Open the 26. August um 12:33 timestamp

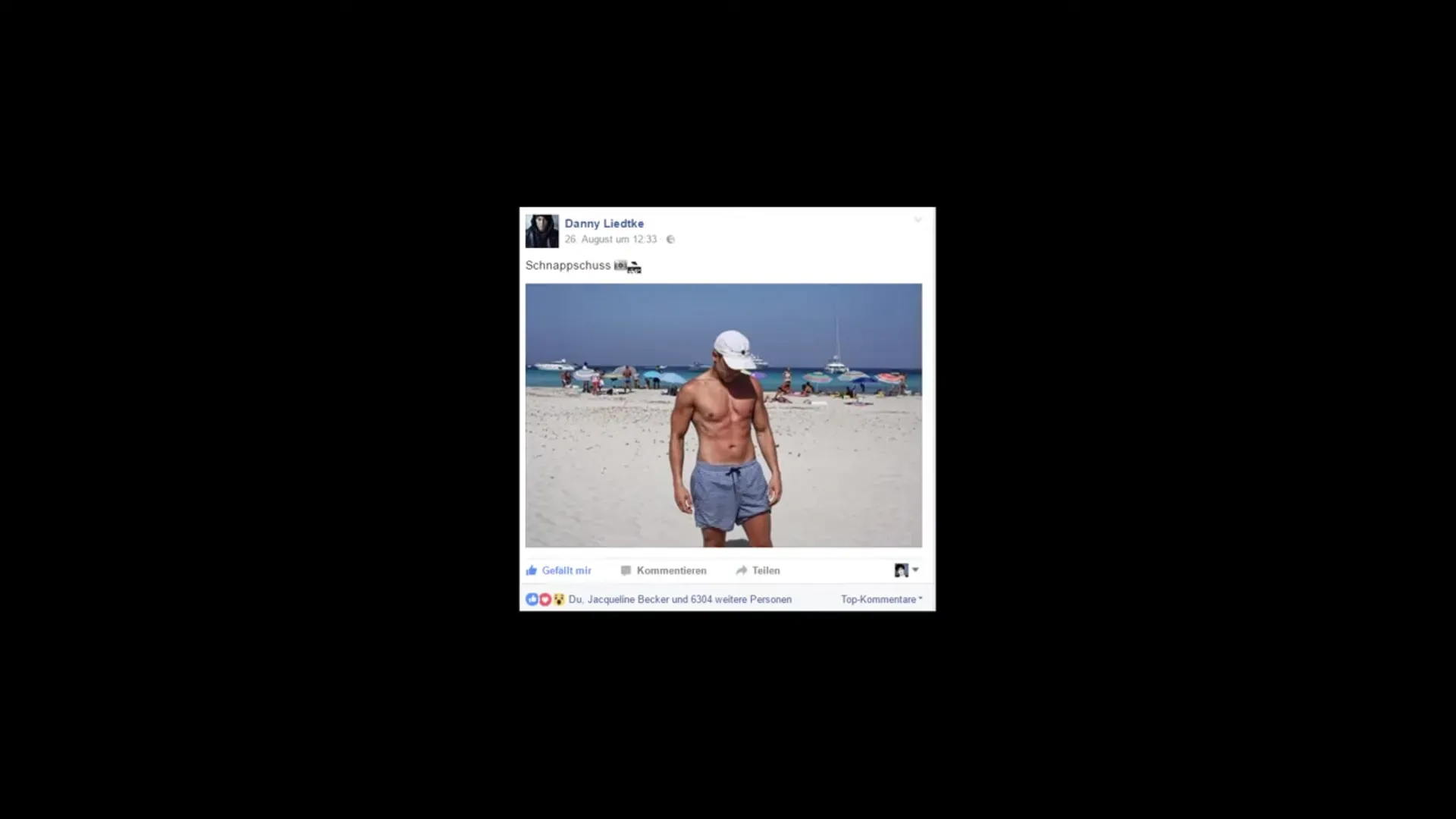tap(610, 240)
